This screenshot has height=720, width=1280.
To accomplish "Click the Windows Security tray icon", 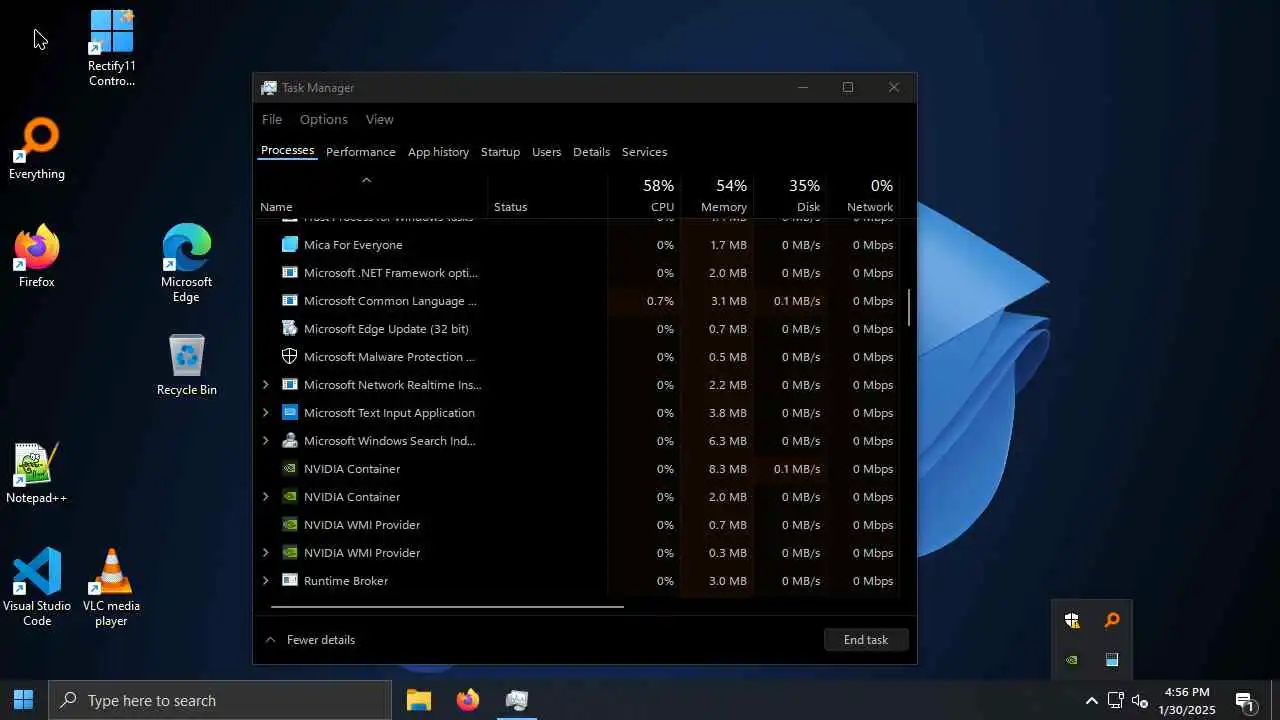I will 1072,621.
